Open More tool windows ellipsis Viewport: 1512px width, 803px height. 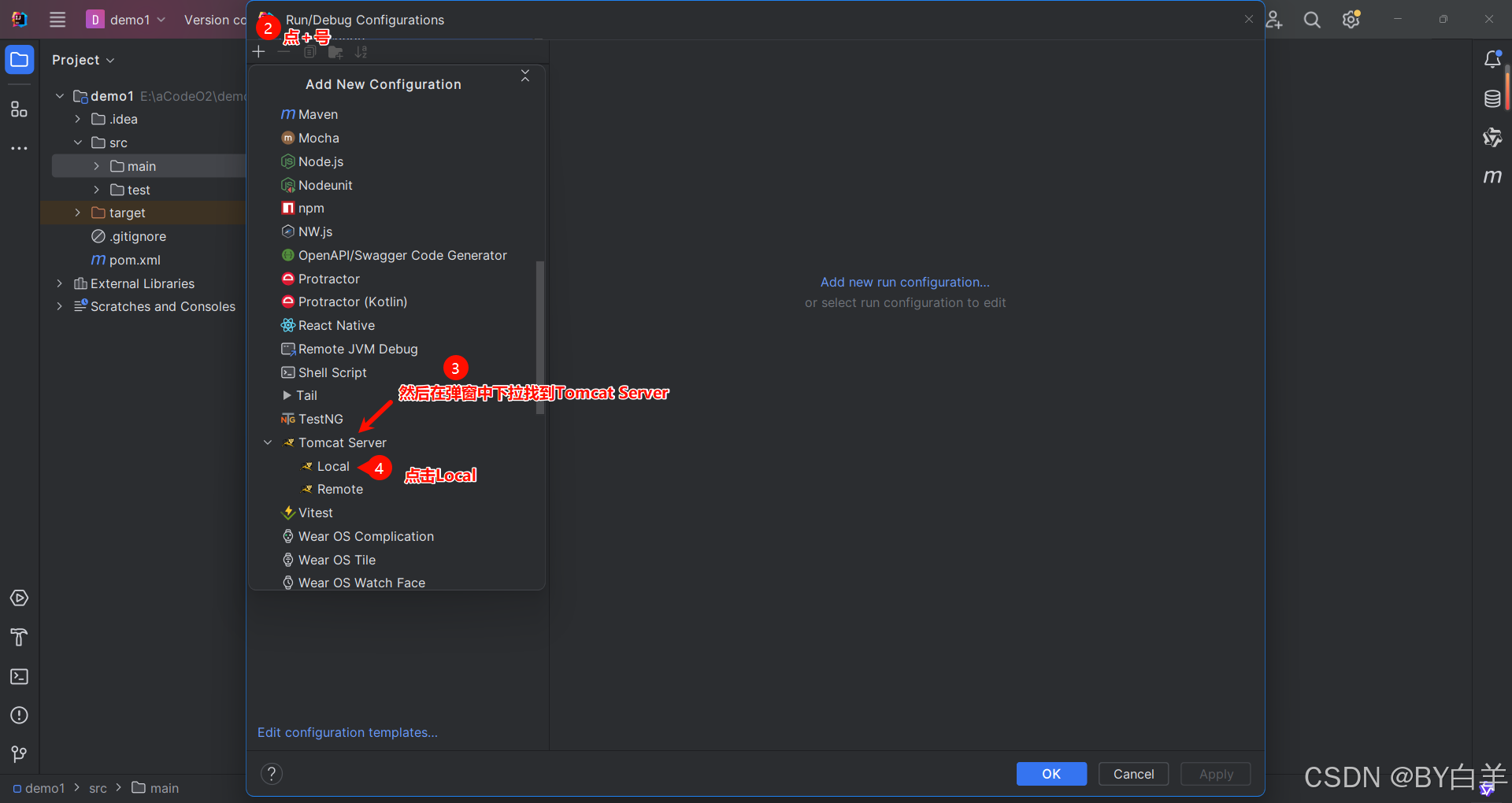(x=20, y=148)
